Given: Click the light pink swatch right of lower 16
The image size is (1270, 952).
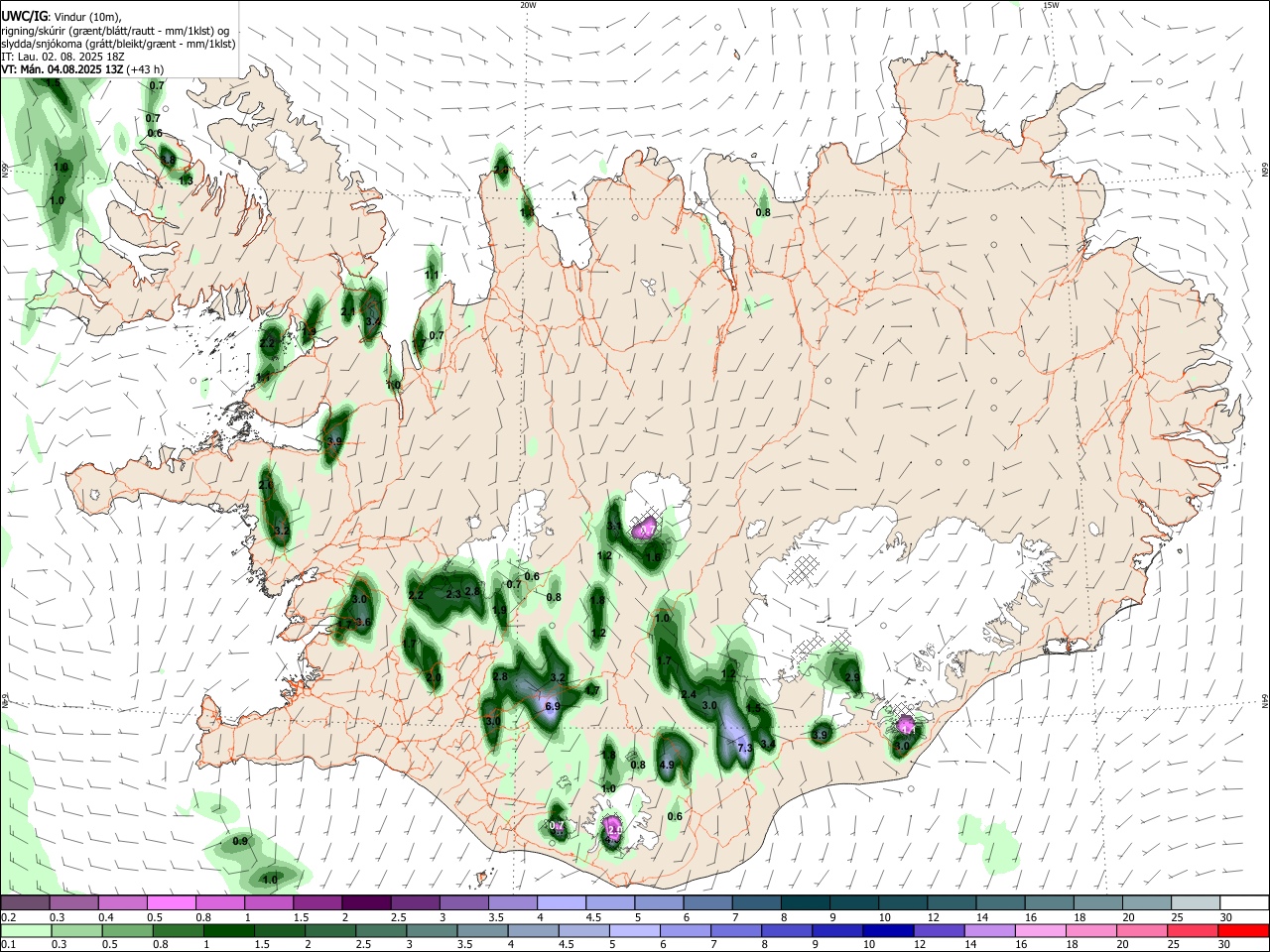Looking at the screenshot, I should point(1040,930).
